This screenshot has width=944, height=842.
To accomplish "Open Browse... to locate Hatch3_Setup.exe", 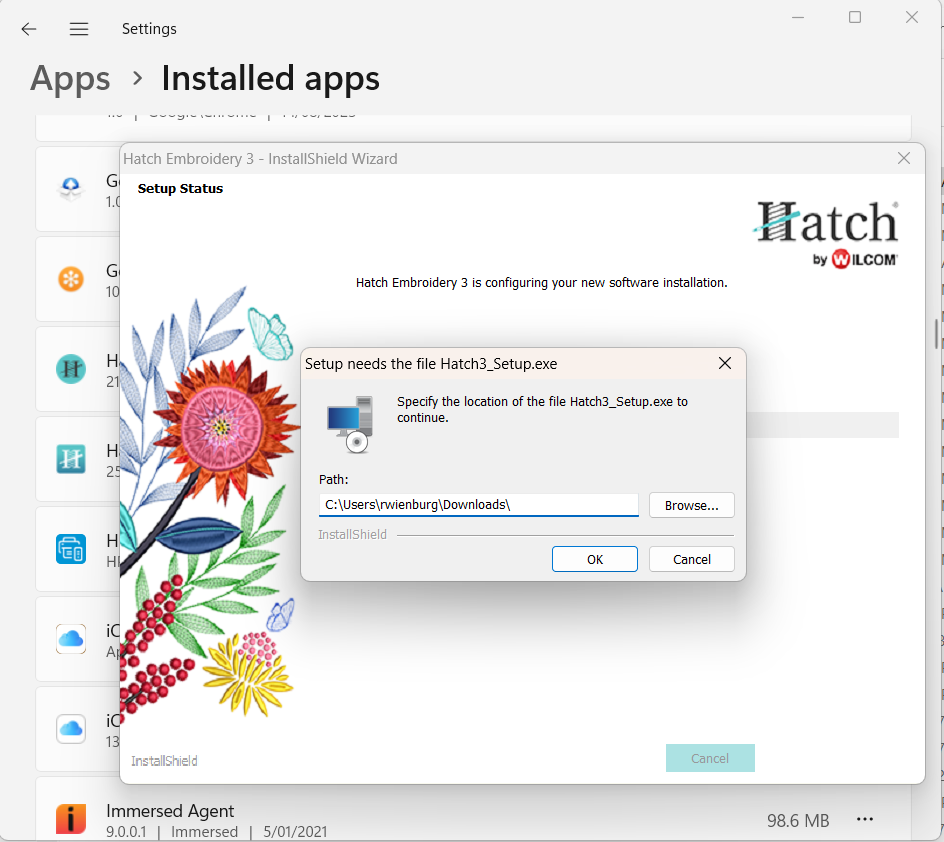I will tap(691, 505).
